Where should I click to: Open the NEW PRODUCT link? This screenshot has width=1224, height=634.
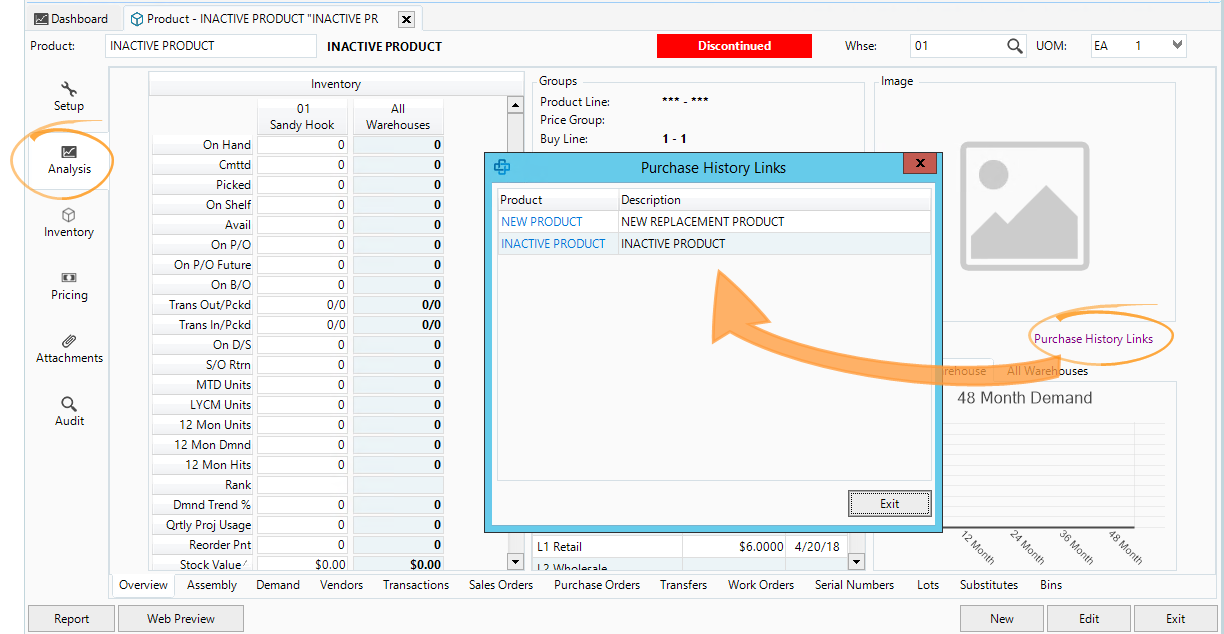(541, 222)
